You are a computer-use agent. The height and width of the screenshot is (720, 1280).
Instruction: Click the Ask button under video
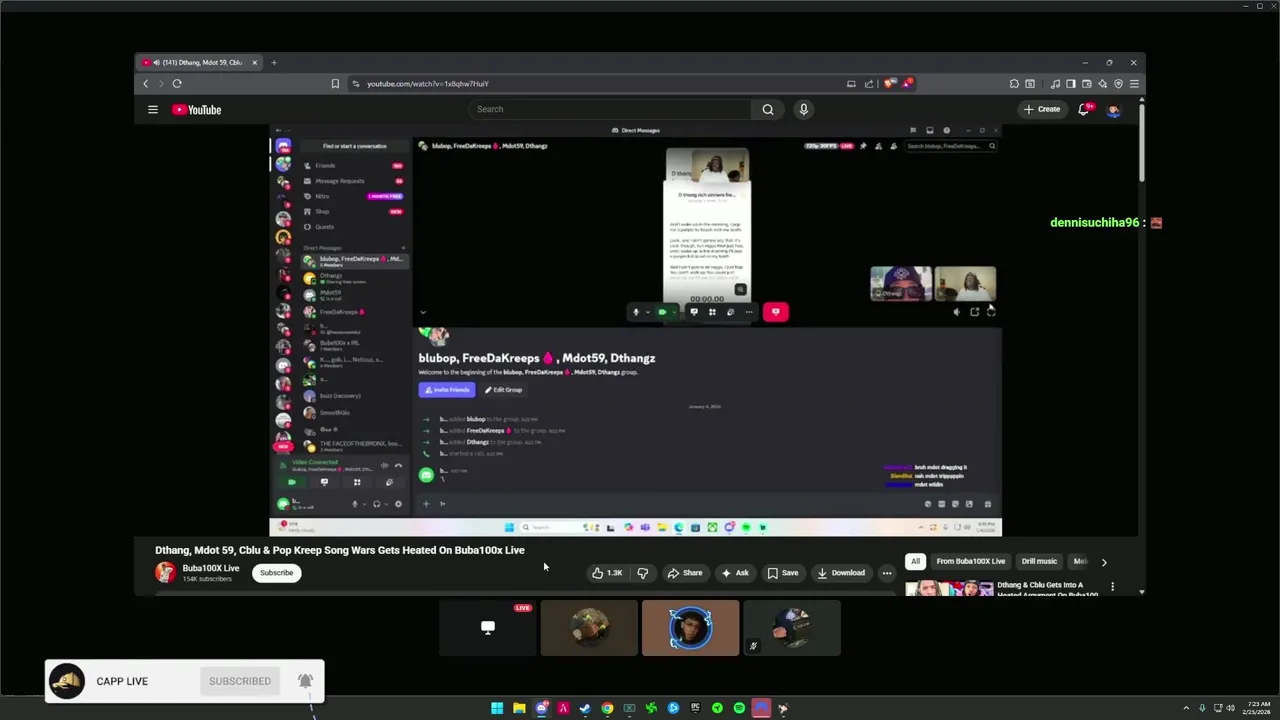click(735, 573)
